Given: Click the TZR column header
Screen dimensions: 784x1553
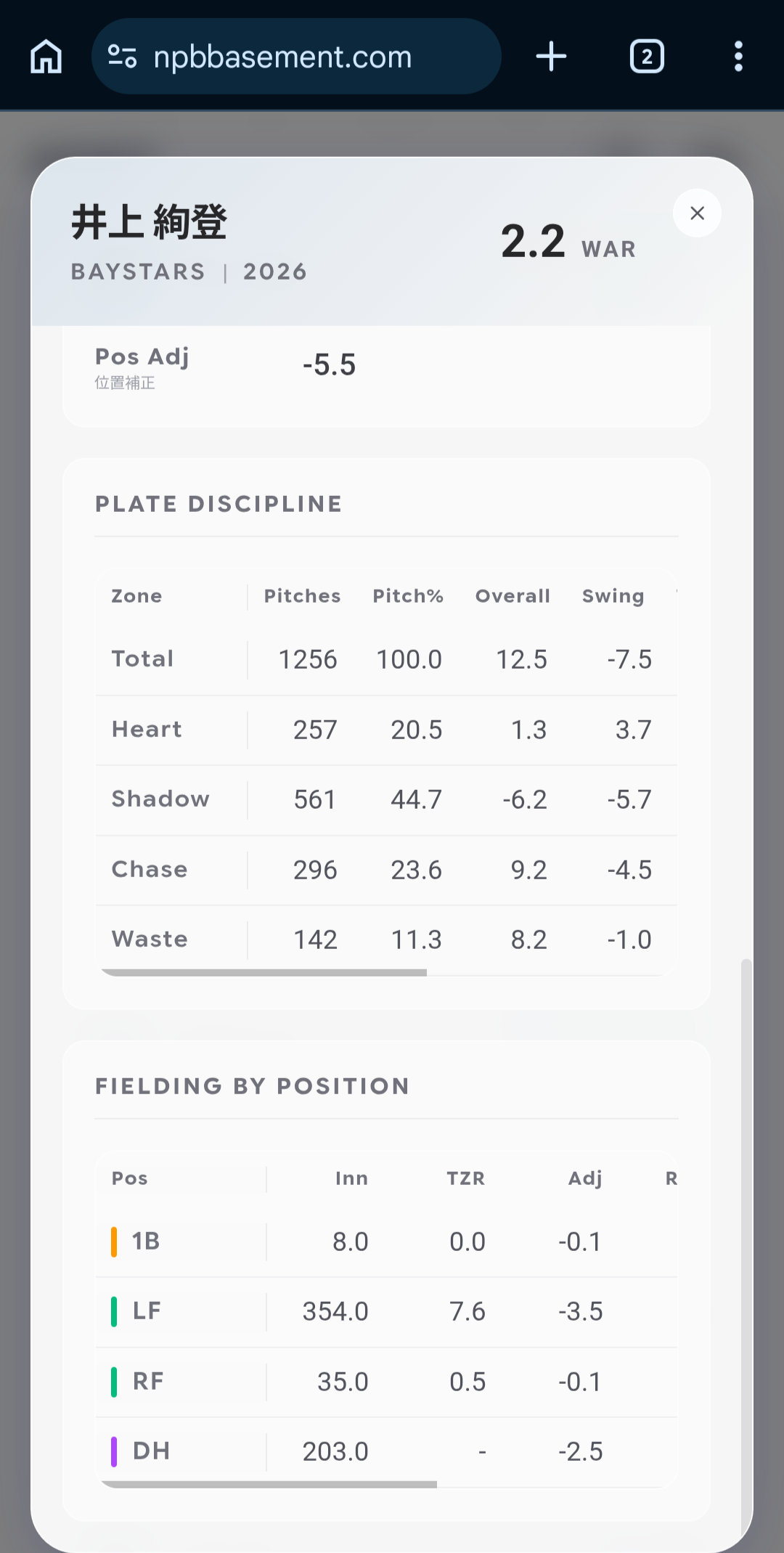Looking at the screenshot, I should point(465,1178).
